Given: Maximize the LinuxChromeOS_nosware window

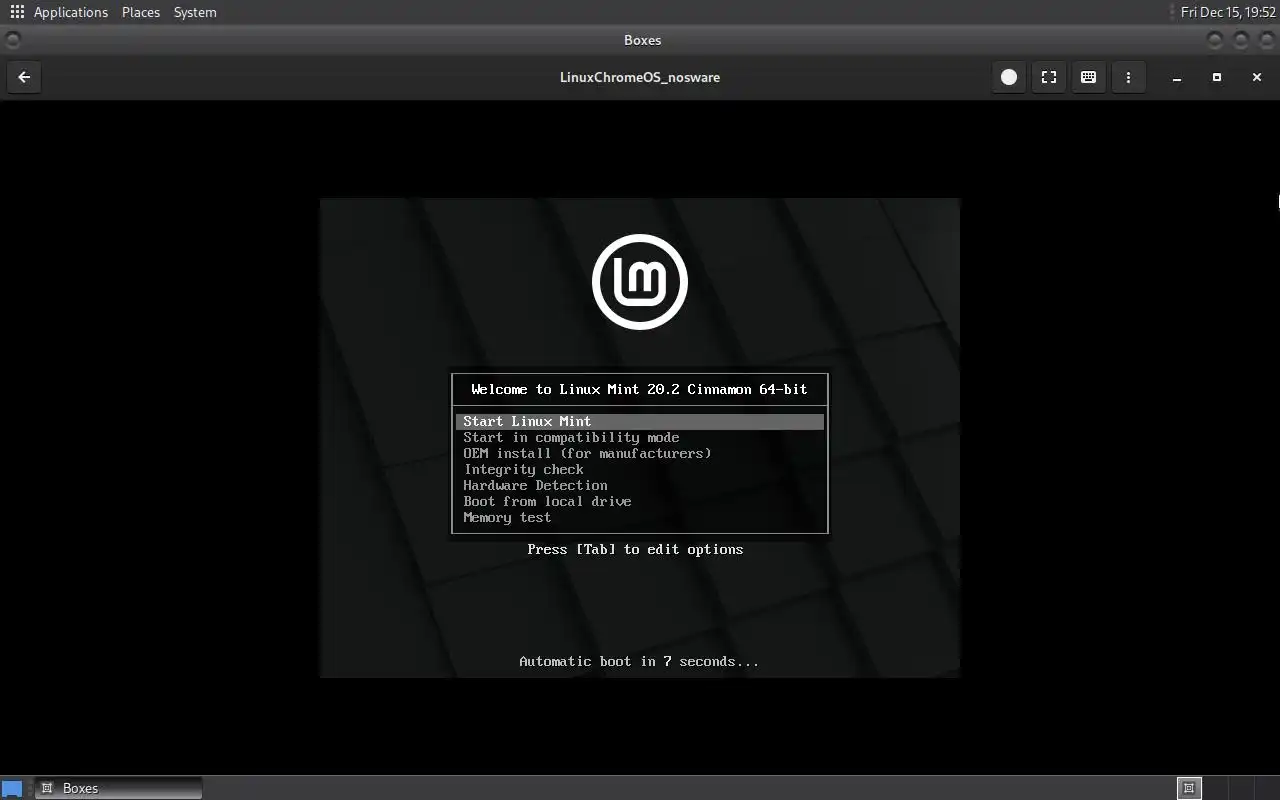Looking at the screenshot, I should (1217, 77).
